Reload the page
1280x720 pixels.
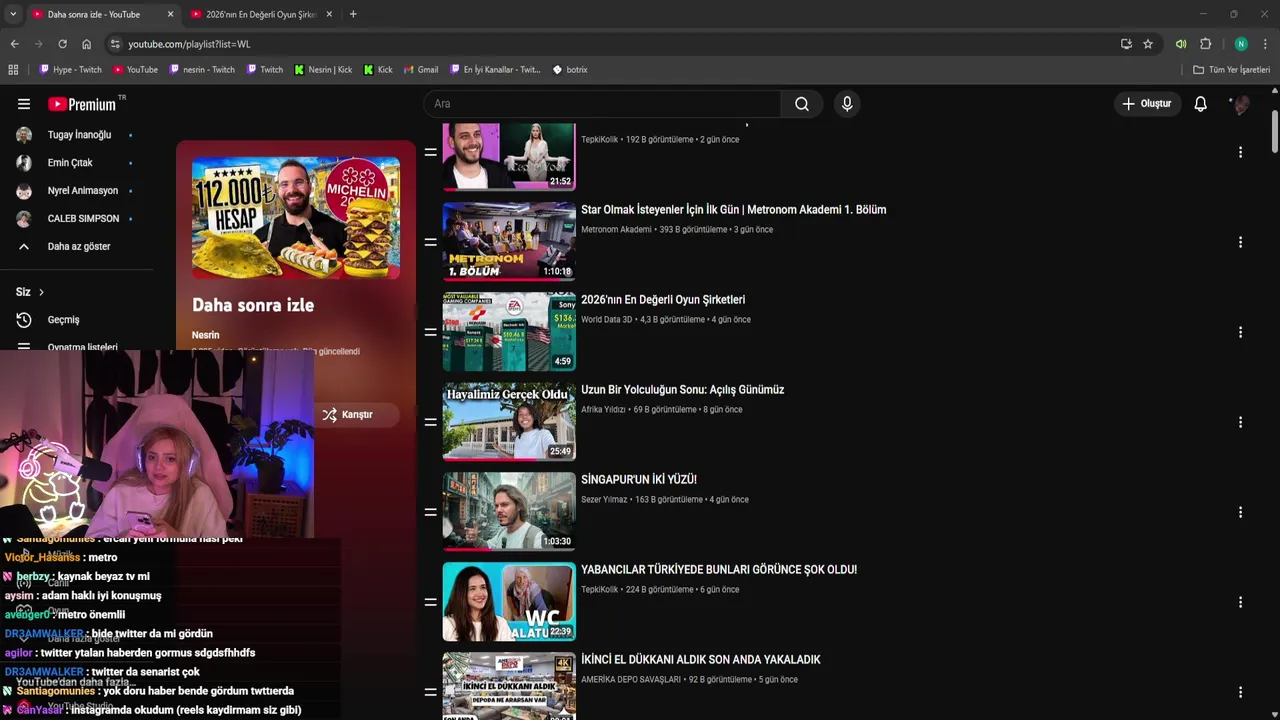click(62, 44)
